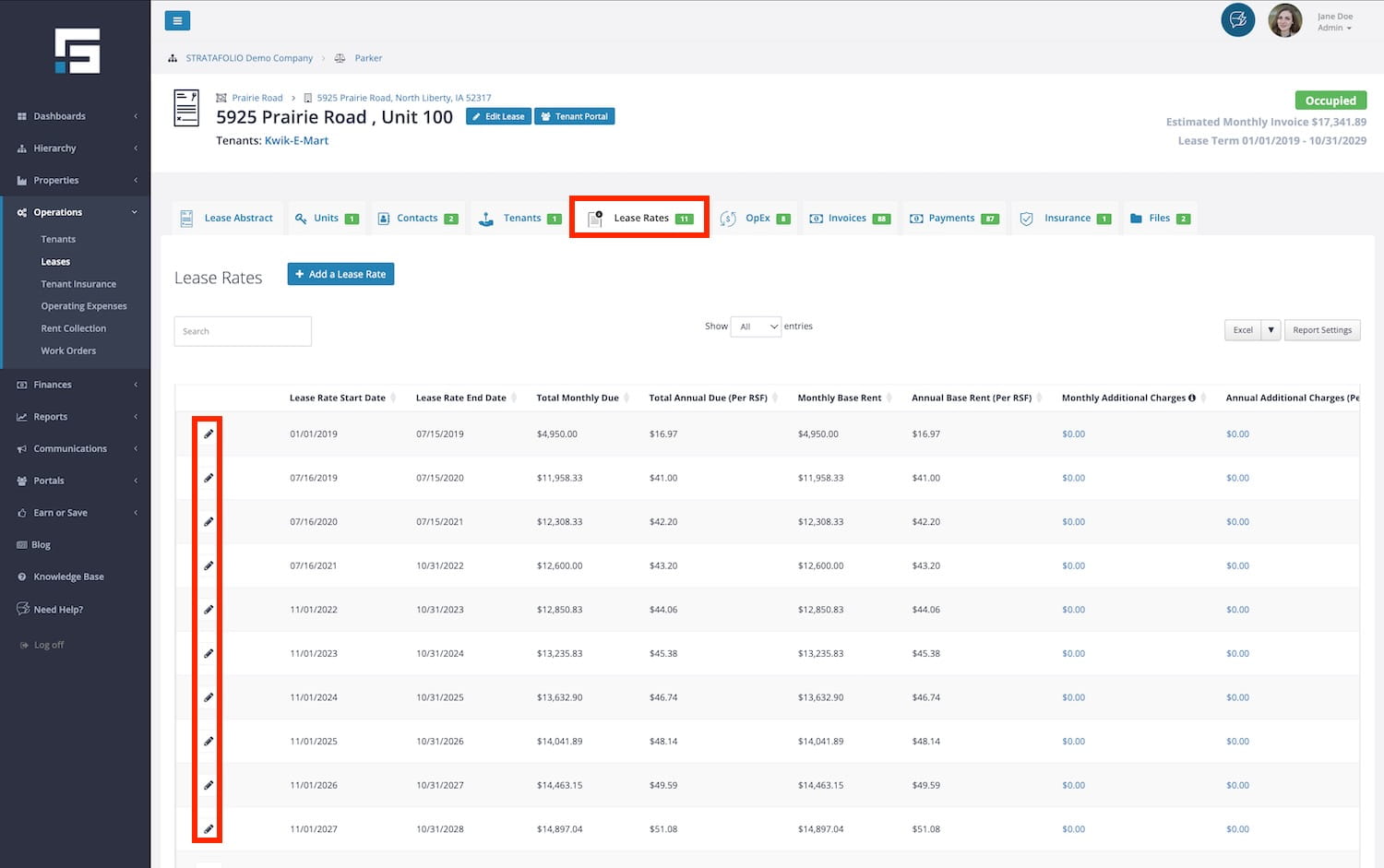Click pencil icon for 07/16/2021 lease rate
The width and height of the screenshot is (1384, 868).
click(x=209, y=565)
